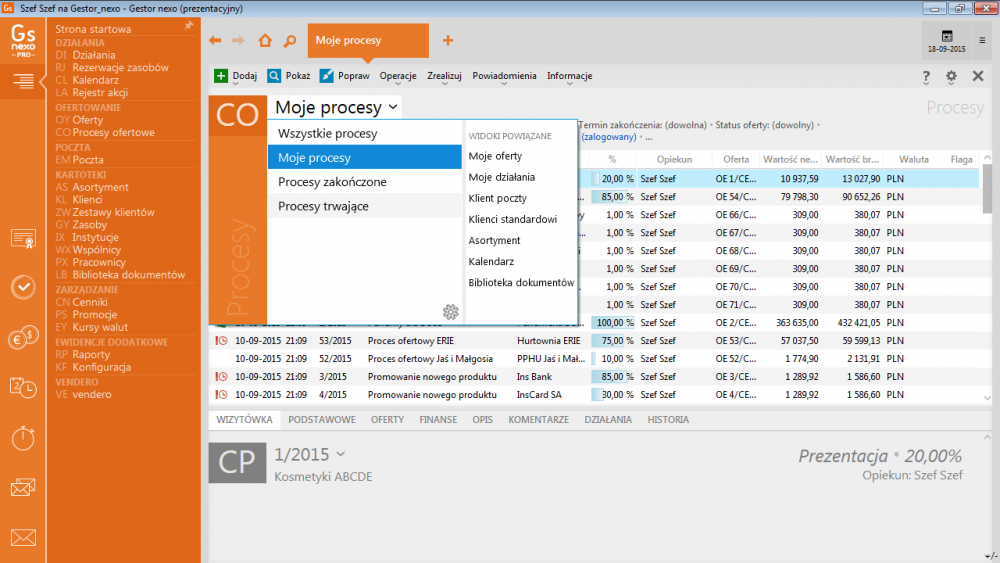Screen dimensions: 1000x563
Task: Click the calendar date 18-09-2015 widget
Action: 946,41
